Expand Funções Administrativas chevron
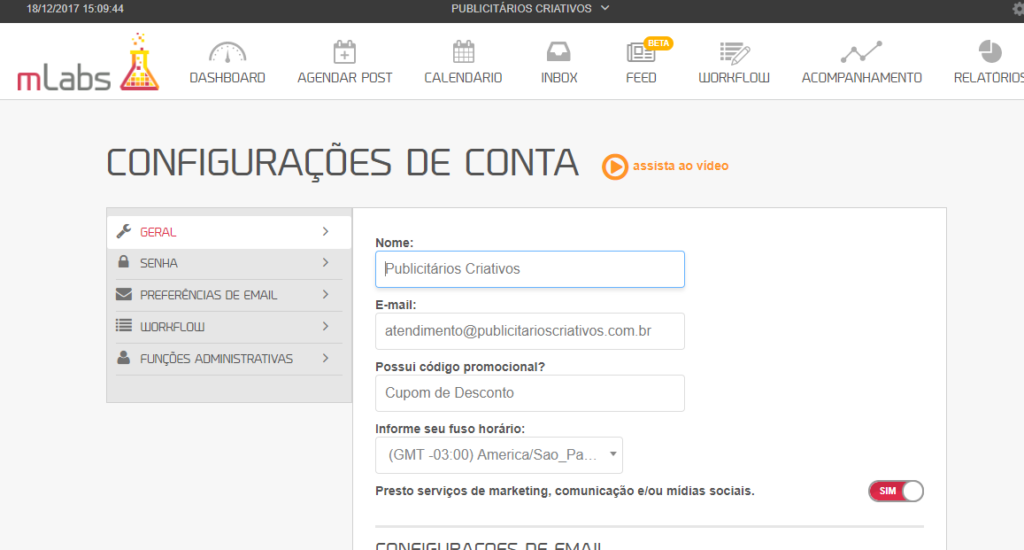 click(325, 358)
